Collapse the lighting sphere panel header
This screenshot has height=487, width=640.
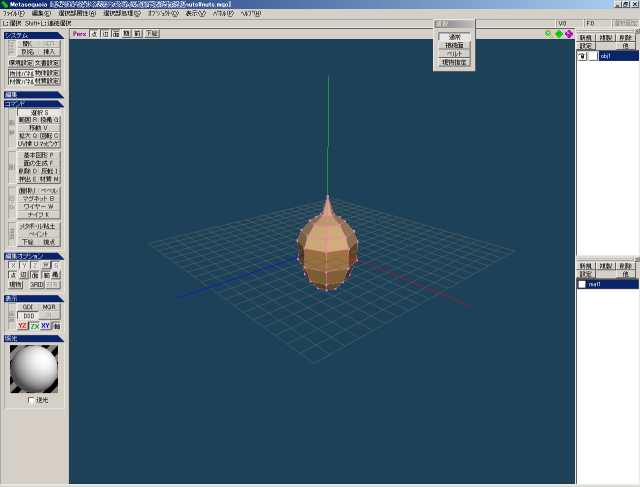tap(33, 338)
